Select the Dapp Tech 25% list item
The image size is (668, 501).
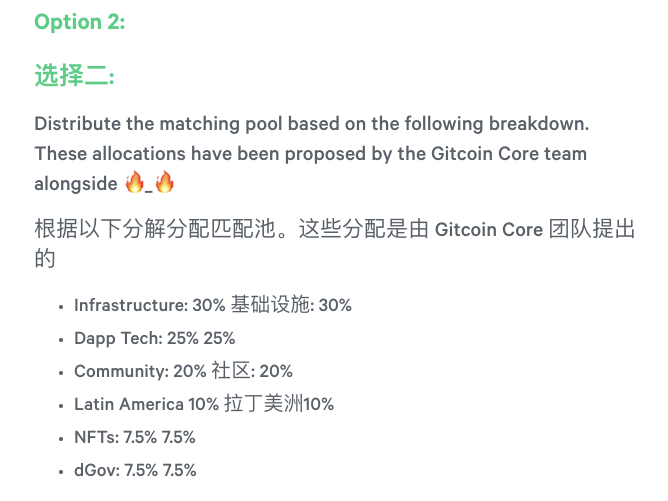coord(154,338)
